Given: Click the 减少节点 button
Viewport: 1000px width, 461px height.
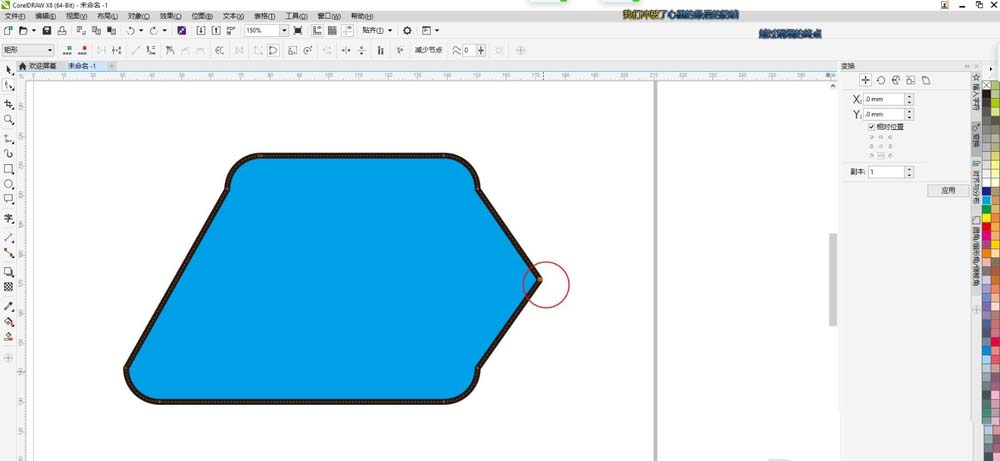Looking at the screenshot, I should click(x=428, y=50).
